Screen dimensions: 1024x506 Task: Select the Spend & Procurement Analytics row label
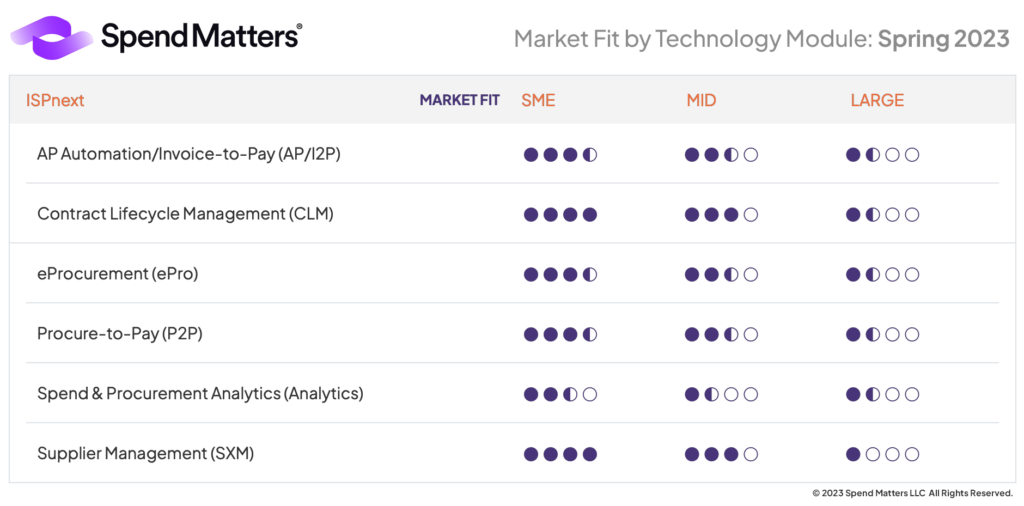coord(200,394)
